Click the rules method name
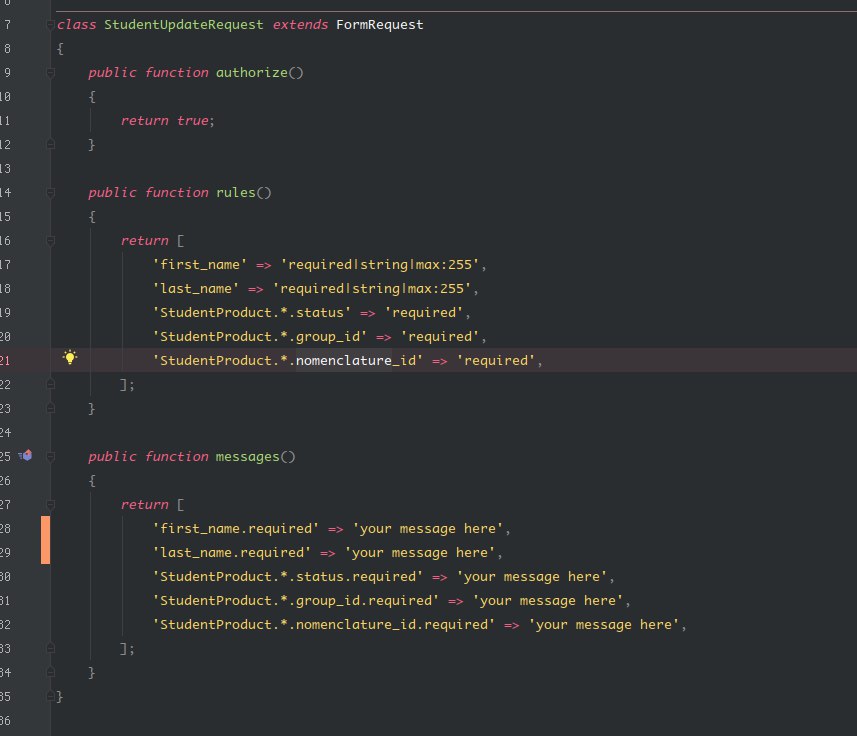 pos(236,192)
